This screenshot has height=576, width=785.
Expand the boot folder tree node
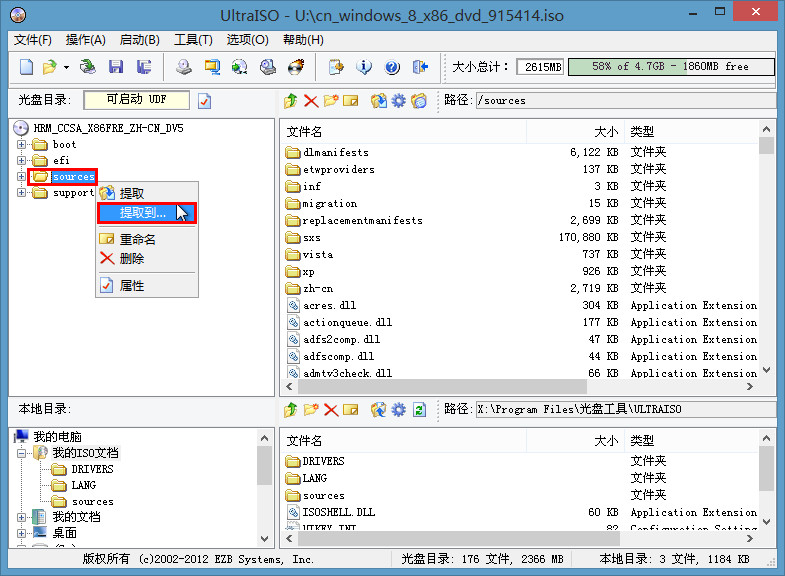pyautogui.click(x=21, y=145)
